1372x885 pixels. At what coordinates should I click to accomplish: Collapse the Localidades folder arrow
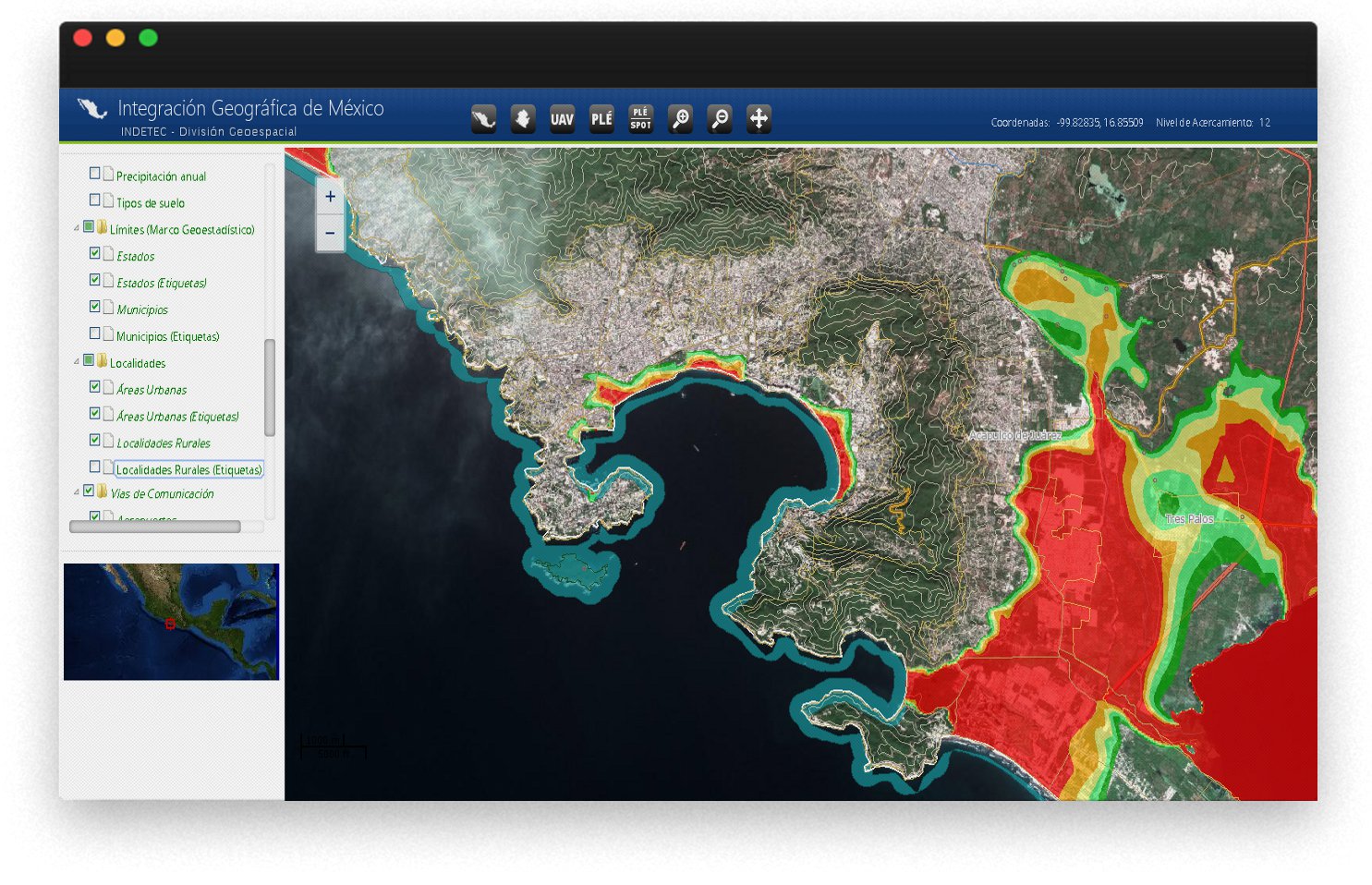pyautogui.click(x=77, y=362)
